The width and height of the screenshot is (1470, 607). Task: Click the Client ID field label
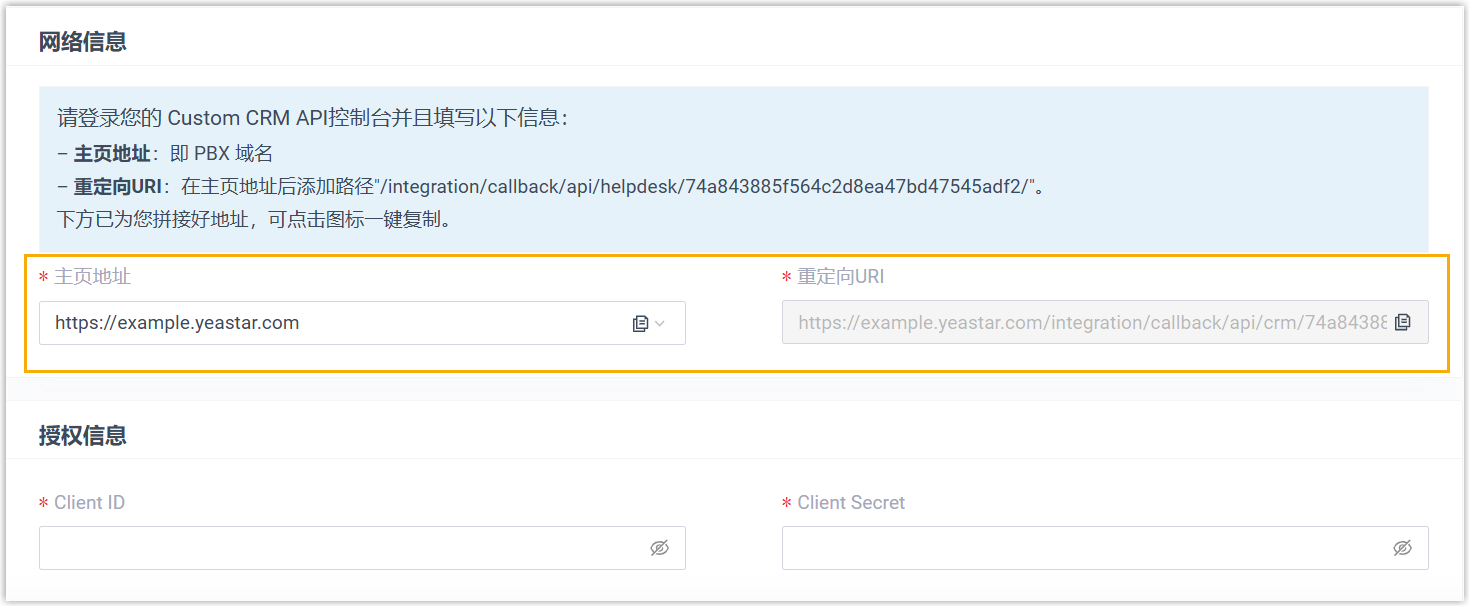[89, 503]
